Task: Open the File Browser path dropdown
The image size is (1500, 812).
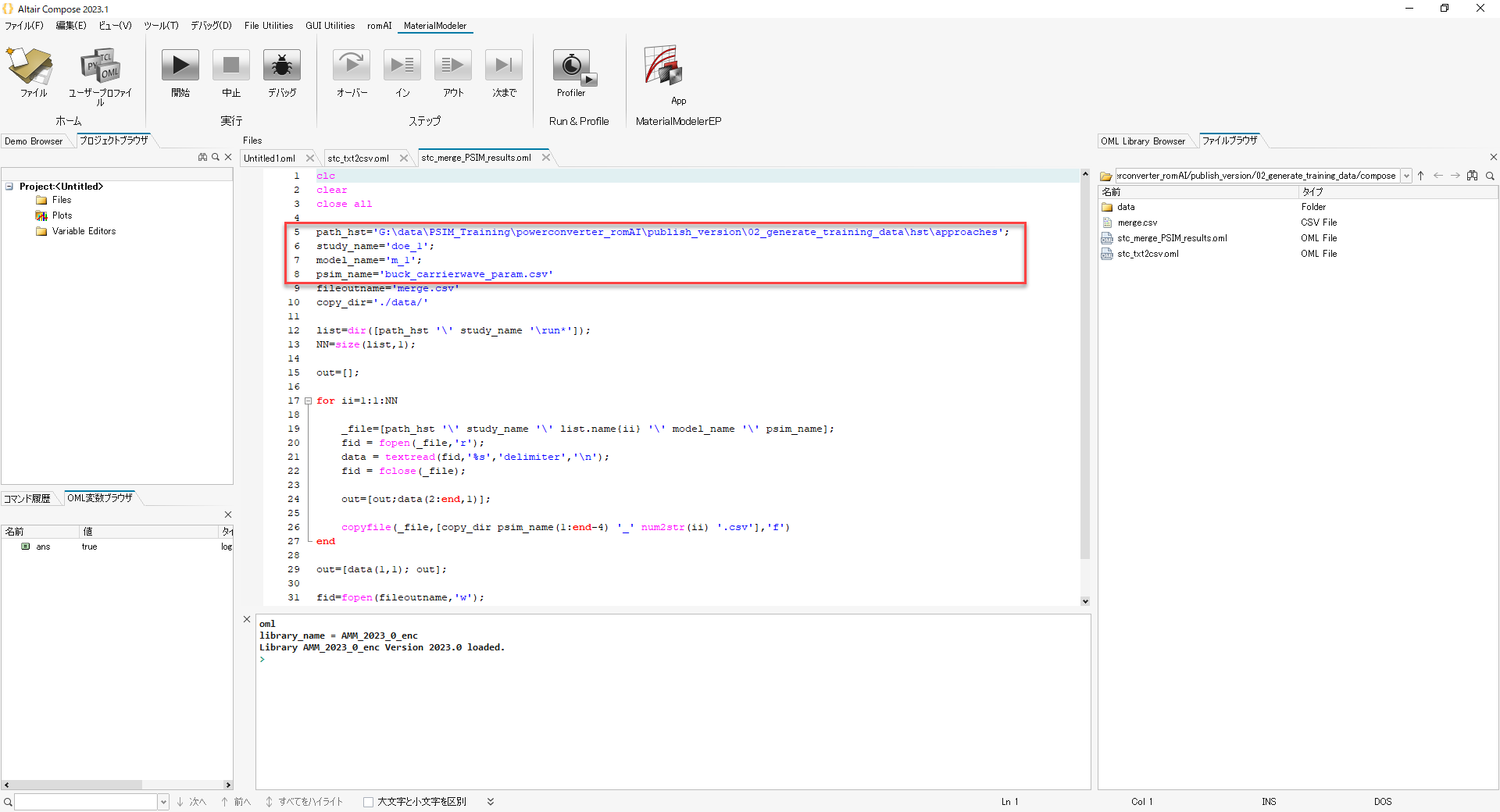Action: (x=1406, y=176)
